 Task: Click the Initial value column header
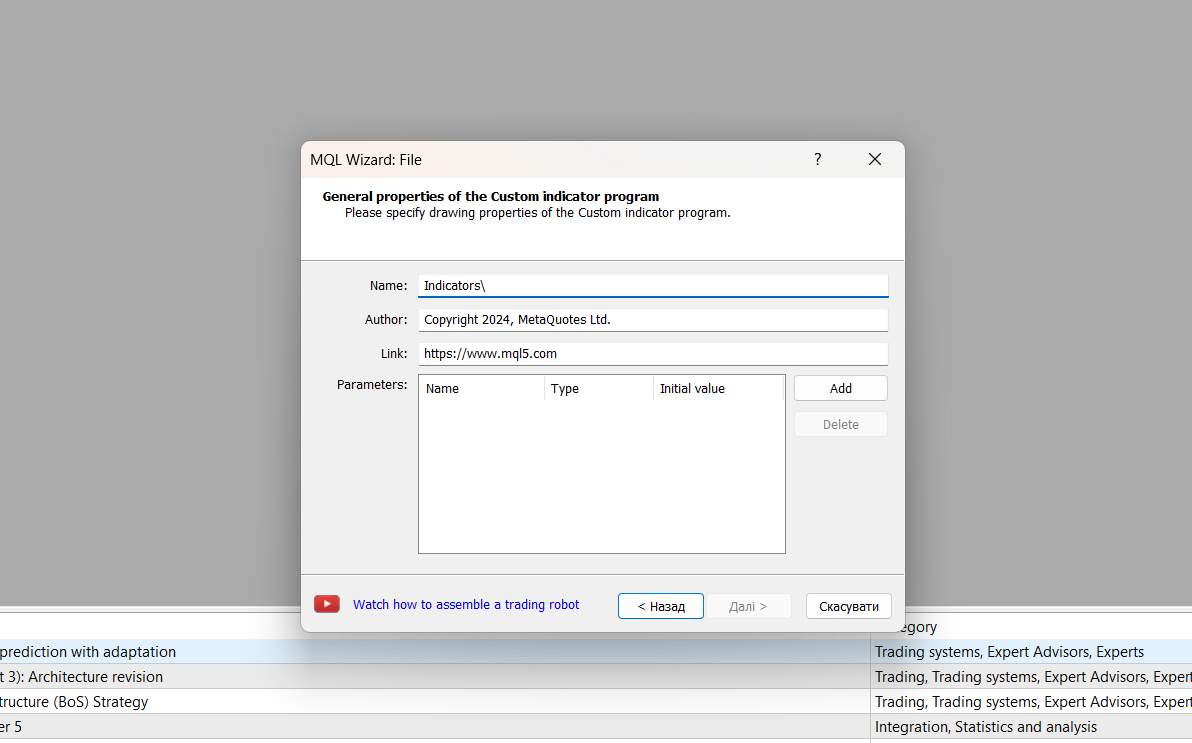718,389
